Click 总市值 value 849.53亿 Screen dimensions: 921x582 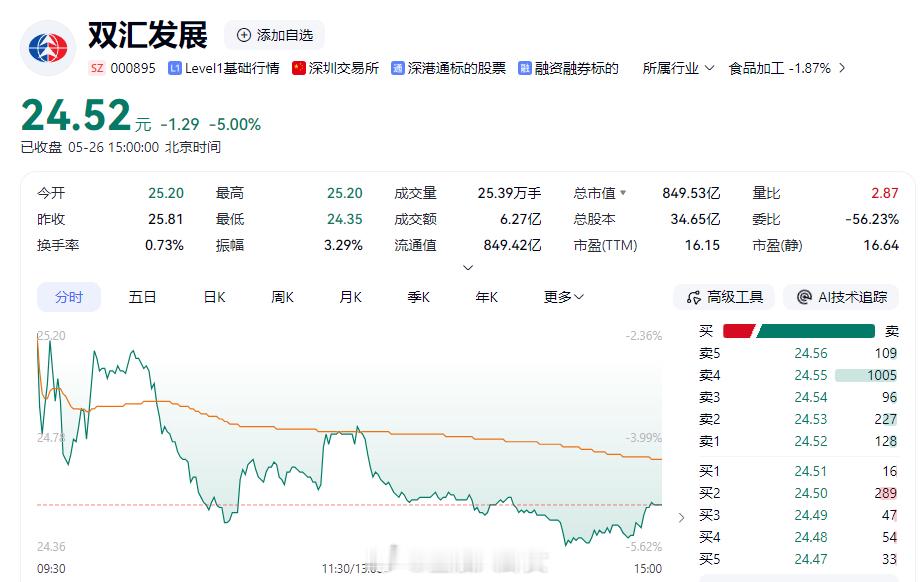[691, 193]
